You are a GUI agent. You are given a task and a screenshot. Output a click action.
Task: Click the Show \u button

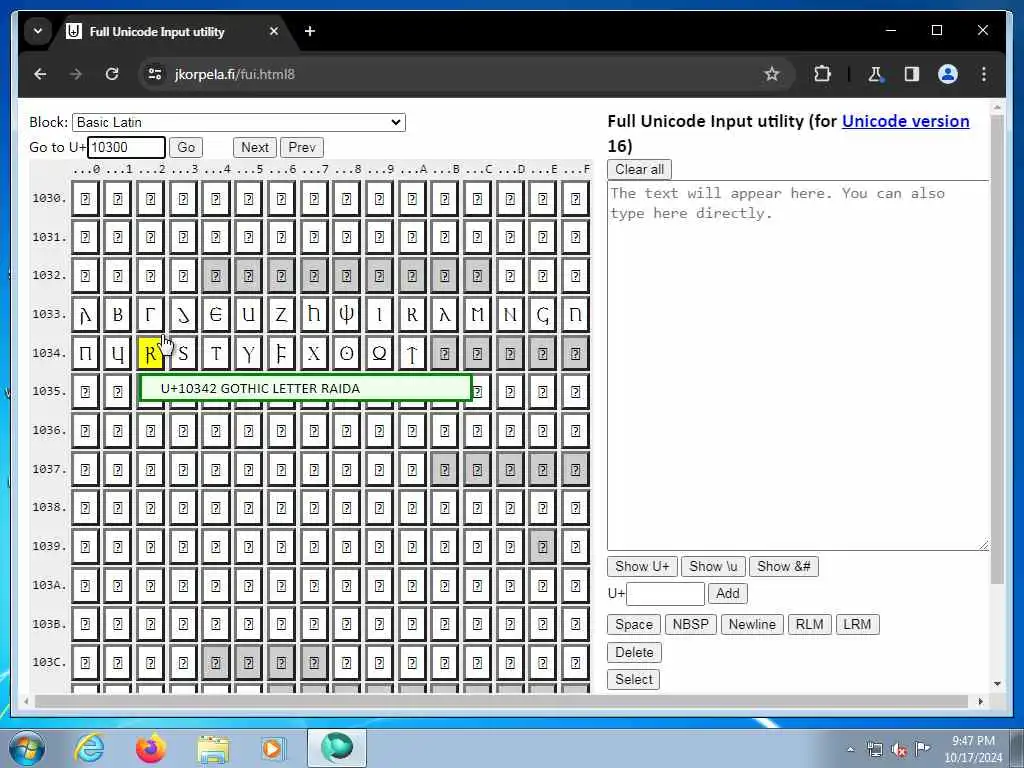click(713, 567)
